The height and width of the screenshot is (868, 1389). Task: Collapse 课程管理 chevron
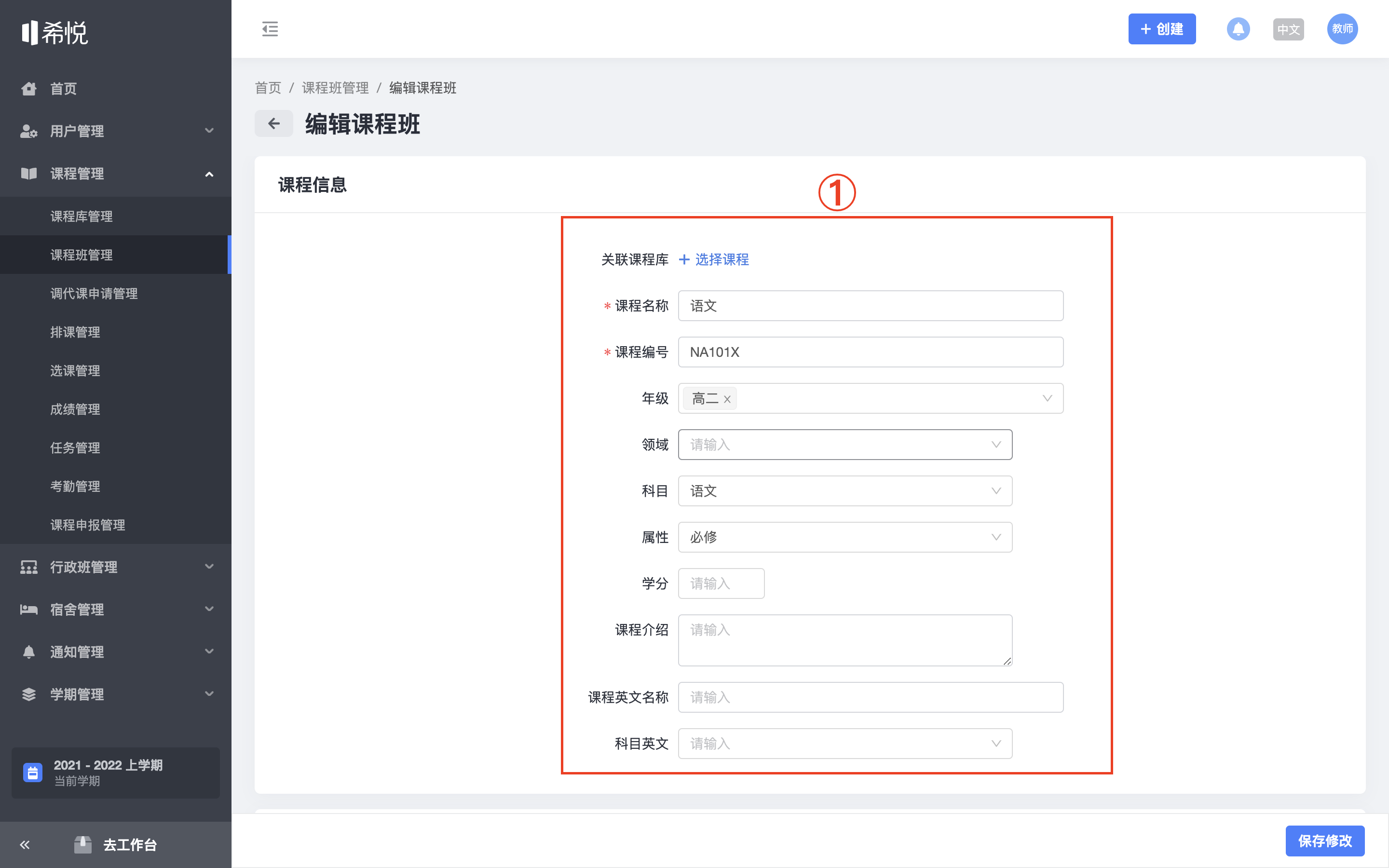(209, 174)
